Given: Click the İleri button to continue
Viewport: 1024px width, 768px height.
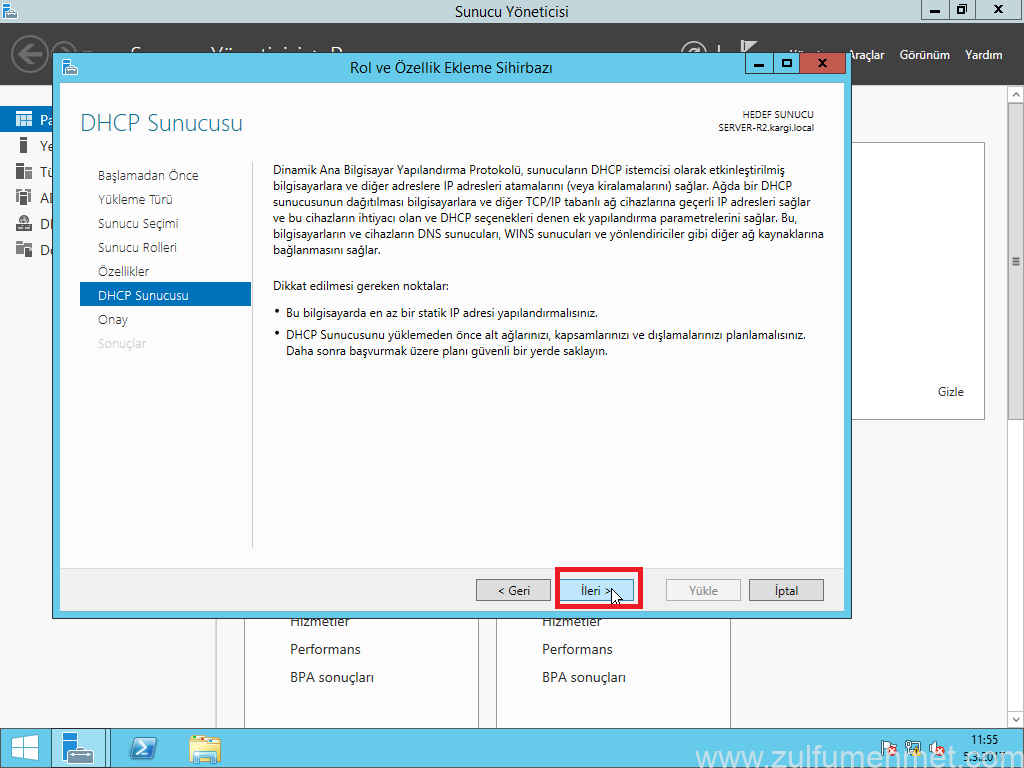Looking at the screenshot, I should click(x=595, y=590).
